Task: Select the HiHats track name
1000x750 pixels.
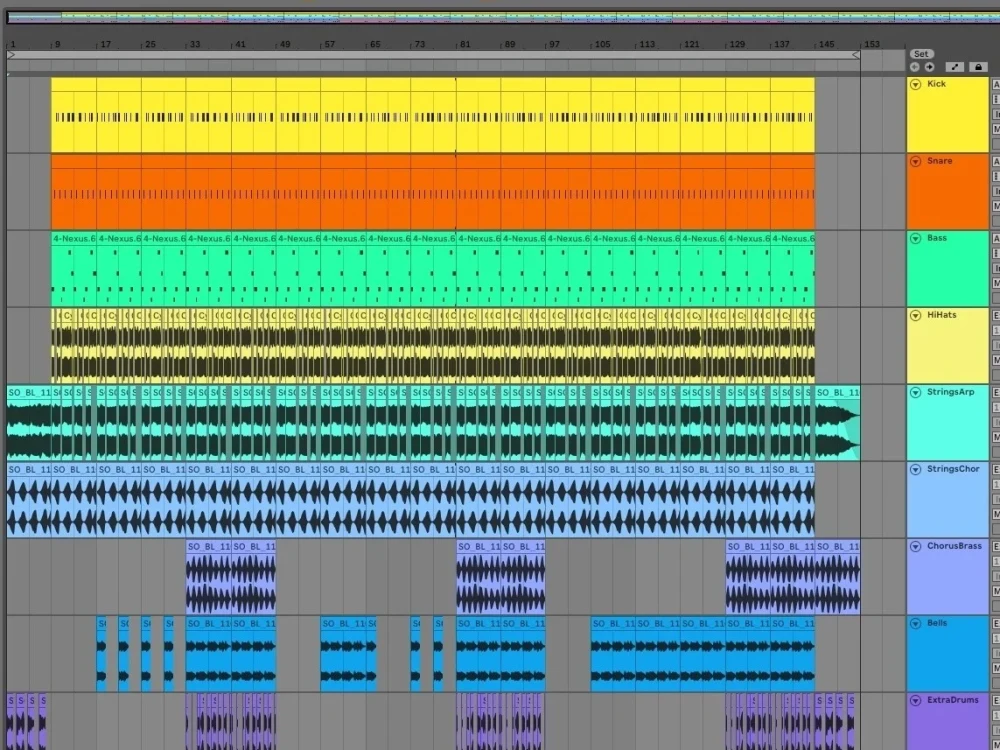Action: [942, 314]
